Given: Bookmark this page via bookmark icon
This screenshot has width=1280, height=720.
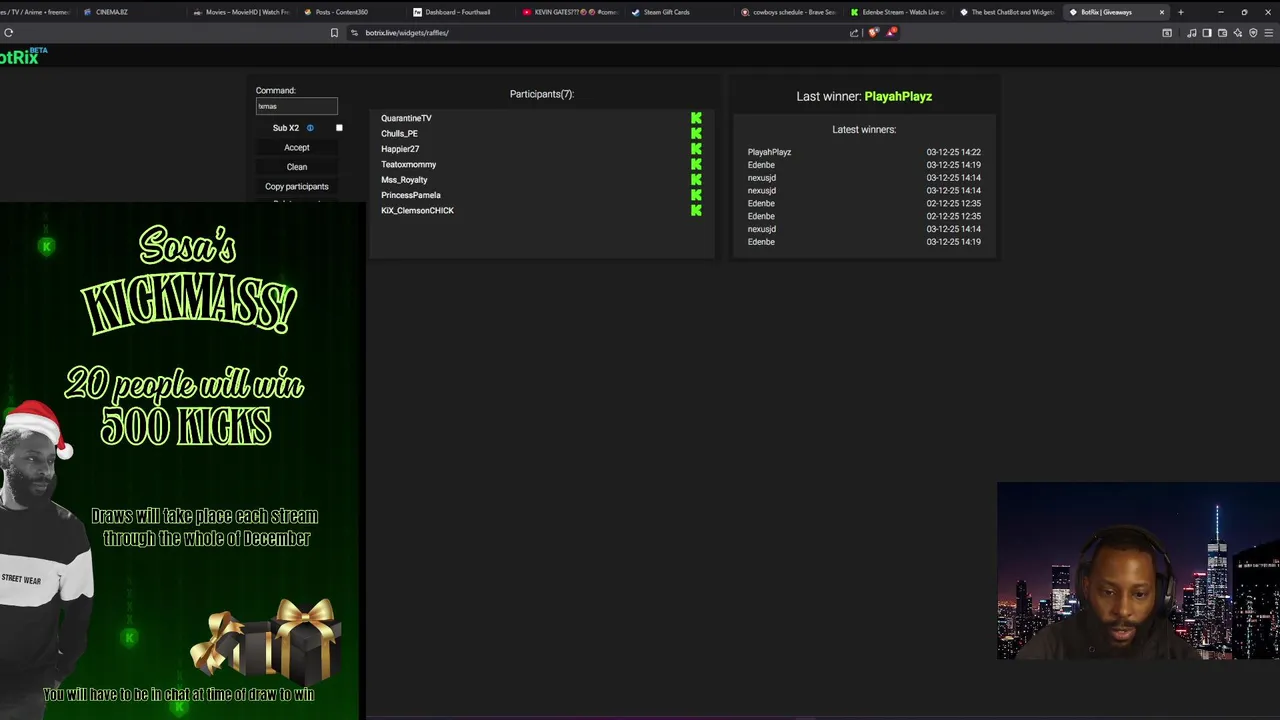Looking at the screenshot, I should tap(334, 33).
